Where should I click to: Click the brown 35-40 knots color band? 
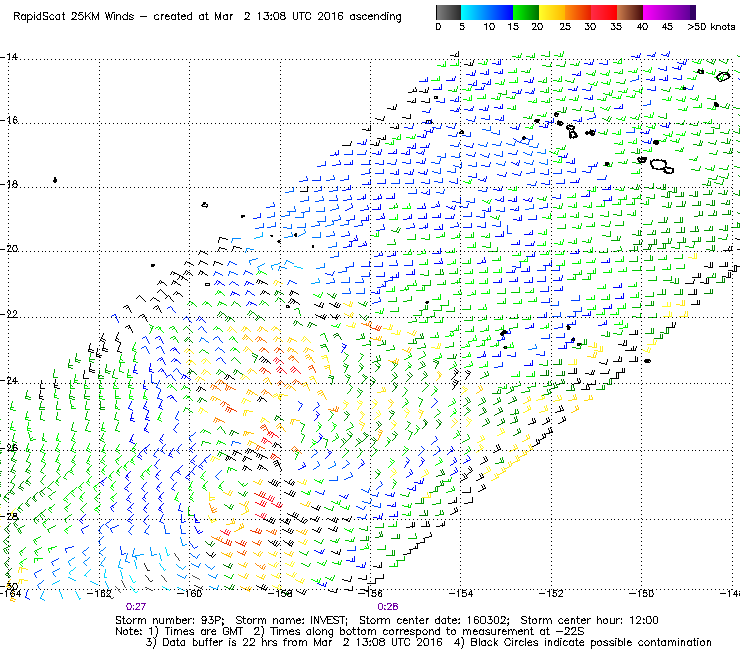pos(630,12)
